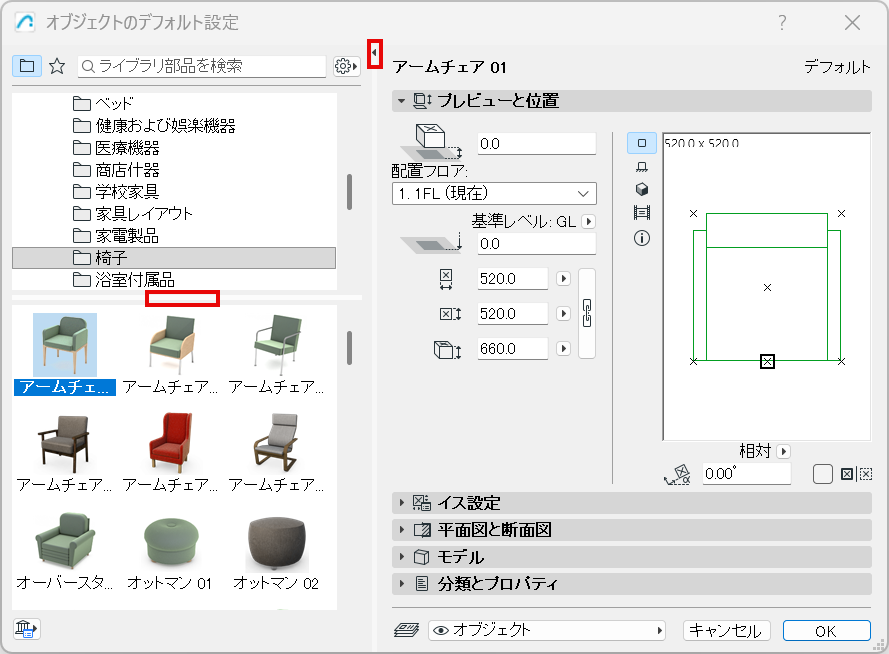Open library search settings gear
The image size is (889, 654).
point(346,66)
